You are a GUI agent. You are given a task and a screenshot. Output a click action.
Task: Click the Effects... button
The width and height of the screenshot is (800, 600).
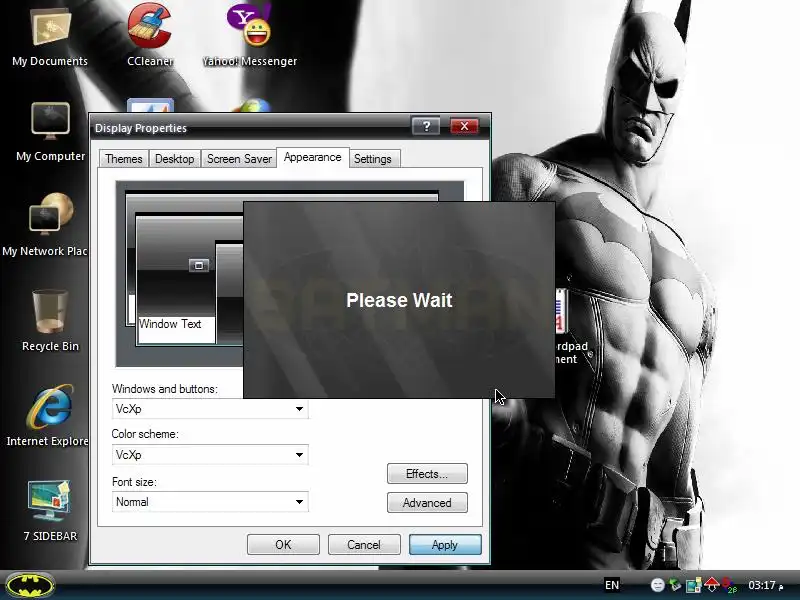[x=427, y=473]
